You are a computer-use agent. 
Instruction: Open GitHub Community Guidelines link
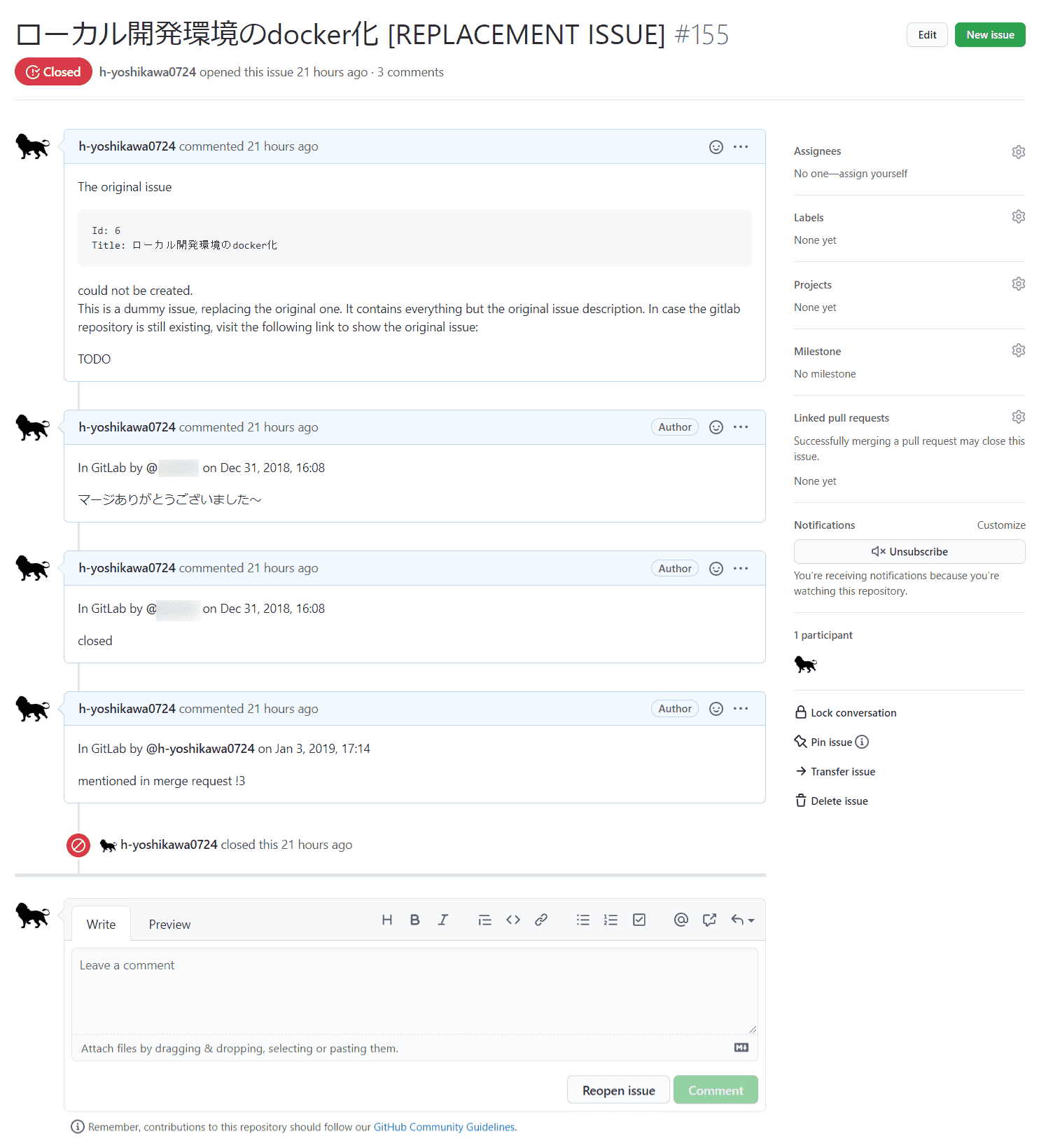(x=444, y=1127)
